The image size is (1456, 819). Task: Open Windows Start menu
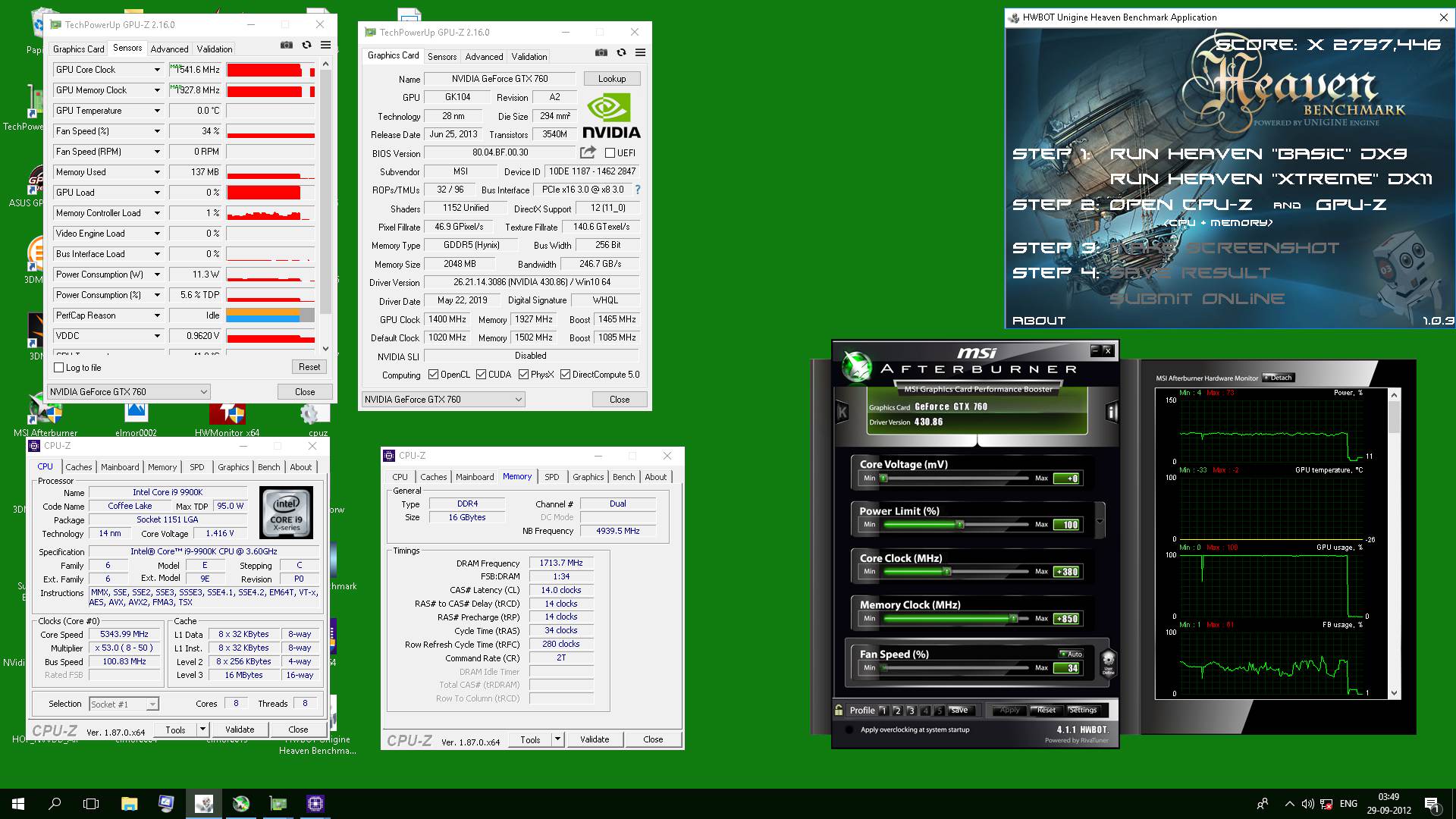pos(18,804)
